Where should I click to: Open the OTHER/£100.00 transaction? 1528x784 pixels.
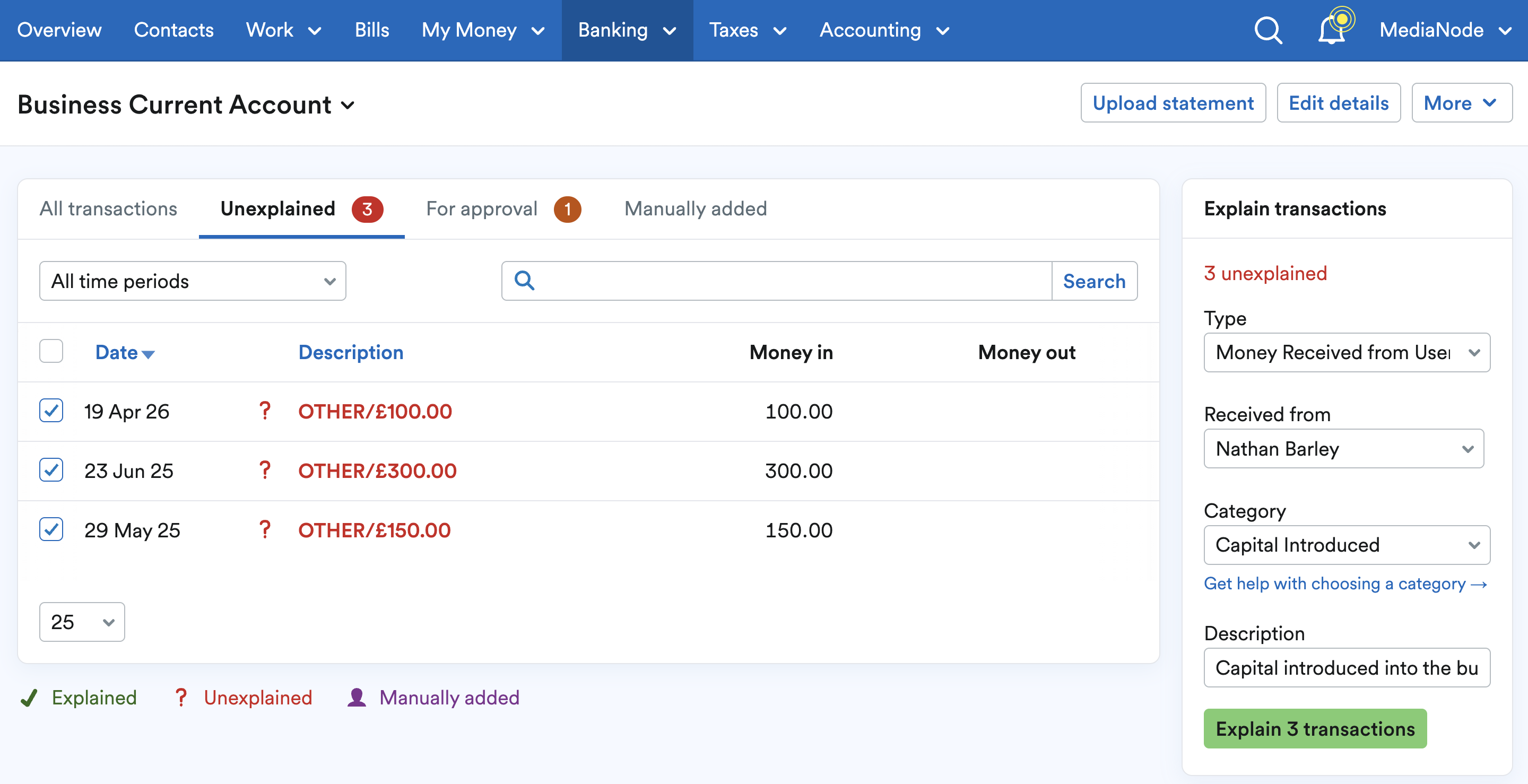pos(375,411)
